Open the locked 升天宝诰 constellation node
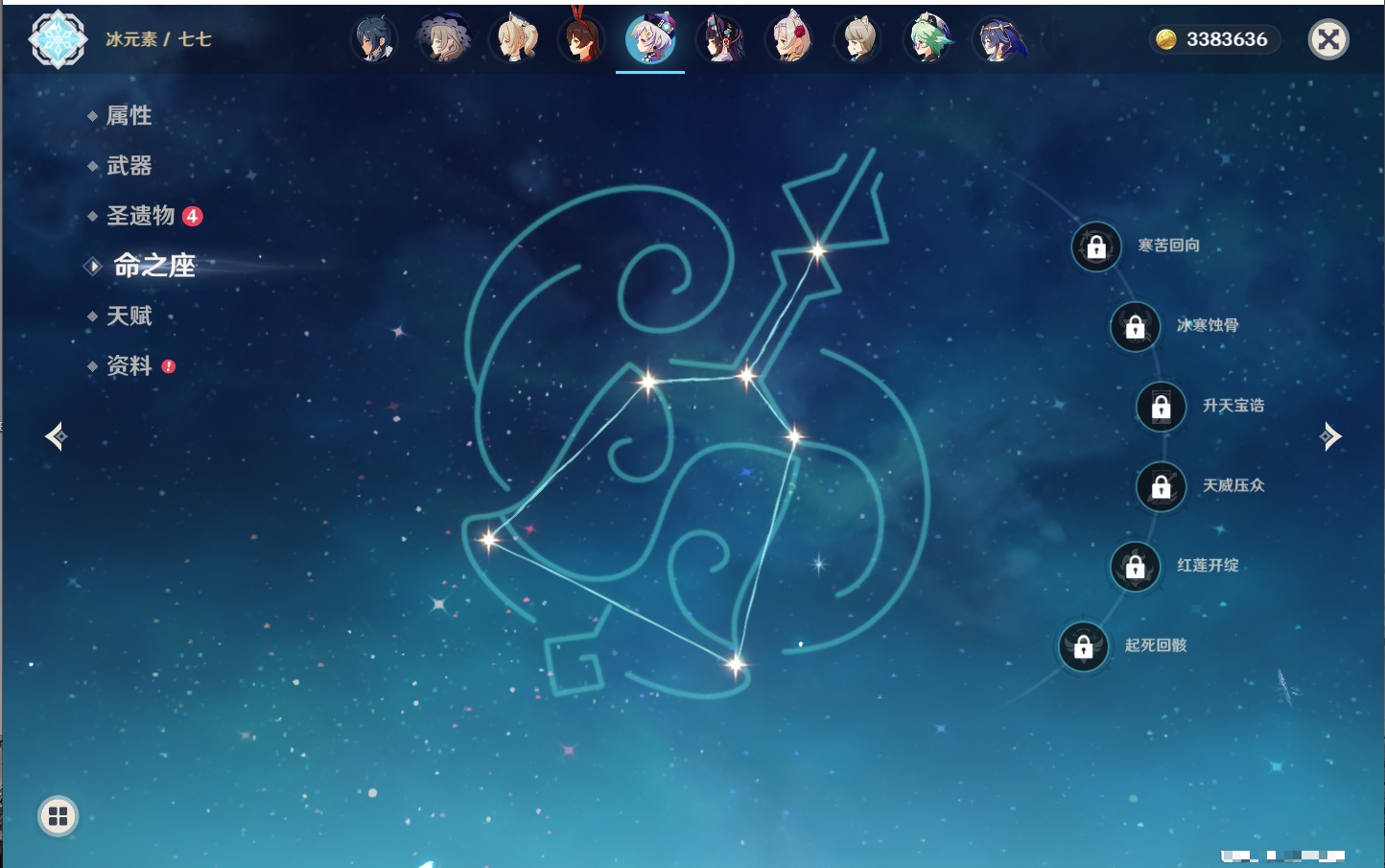This screenshot has height=868, width=1385. (1161, 407)
